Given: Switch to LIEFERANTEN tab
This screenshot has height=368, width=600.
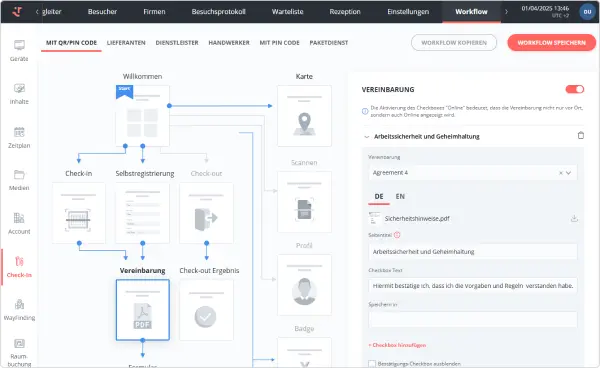Looking at the screenshot, I should click(x=126, y=43).
